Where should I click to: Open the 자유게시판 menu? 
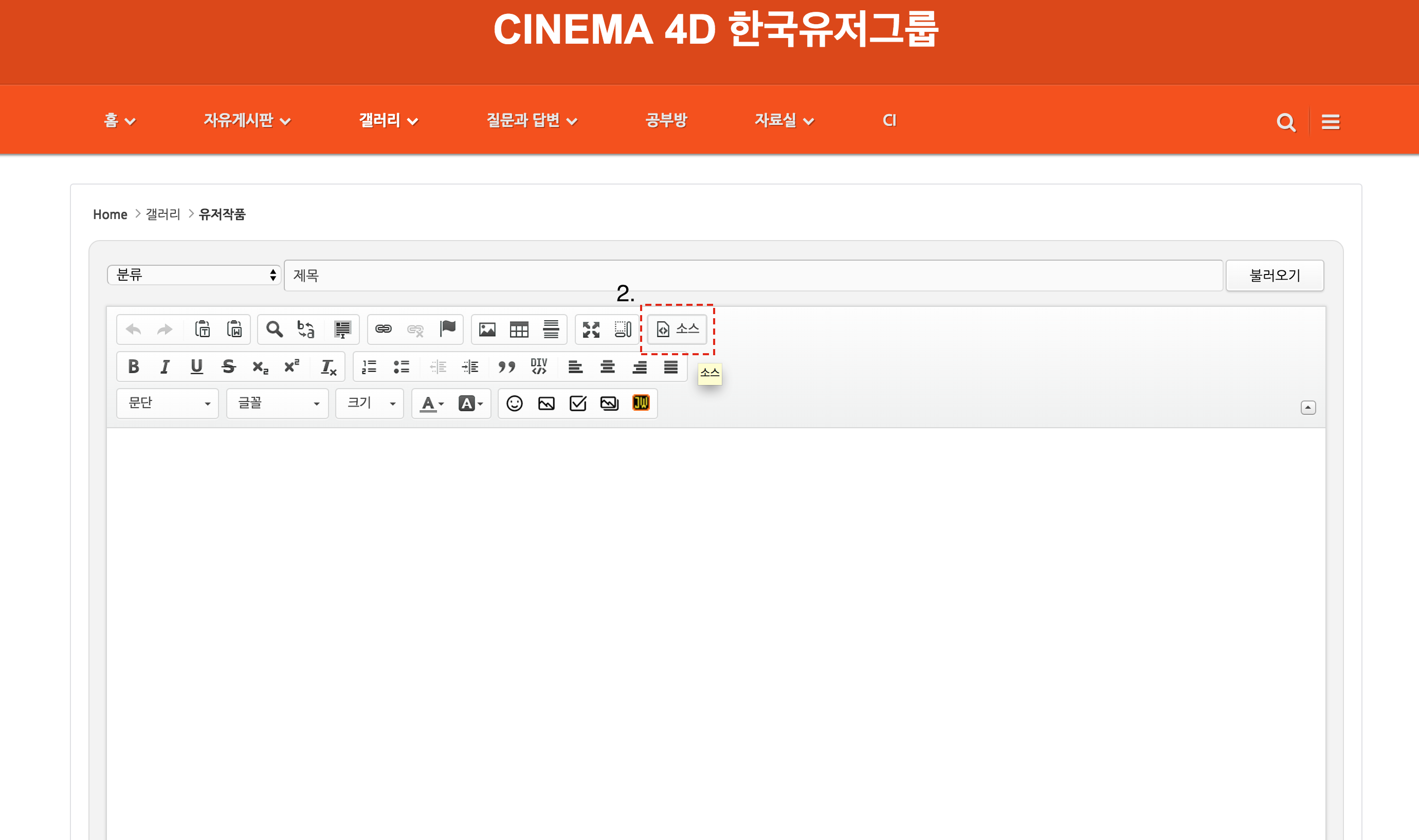pos(247,121)
